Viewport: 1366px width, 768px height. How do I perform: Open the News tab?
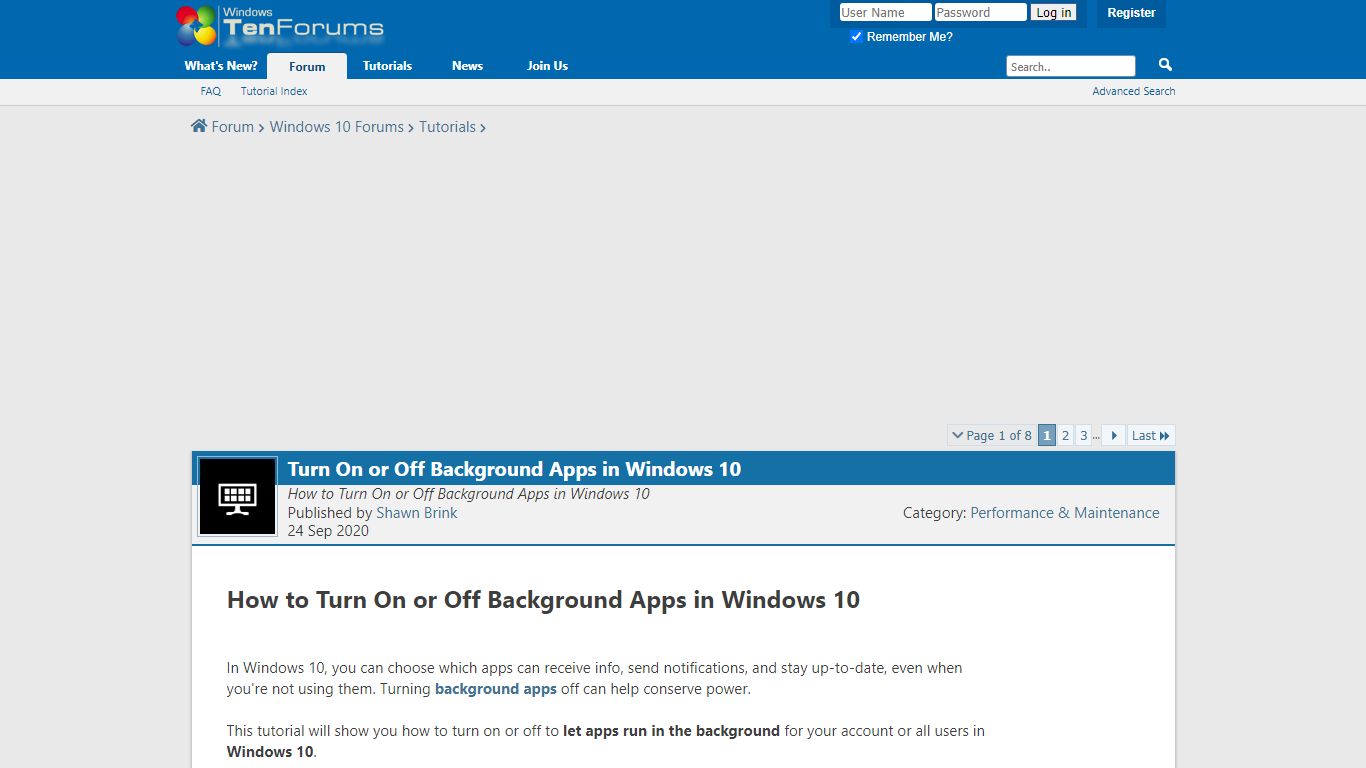[467, 66]
